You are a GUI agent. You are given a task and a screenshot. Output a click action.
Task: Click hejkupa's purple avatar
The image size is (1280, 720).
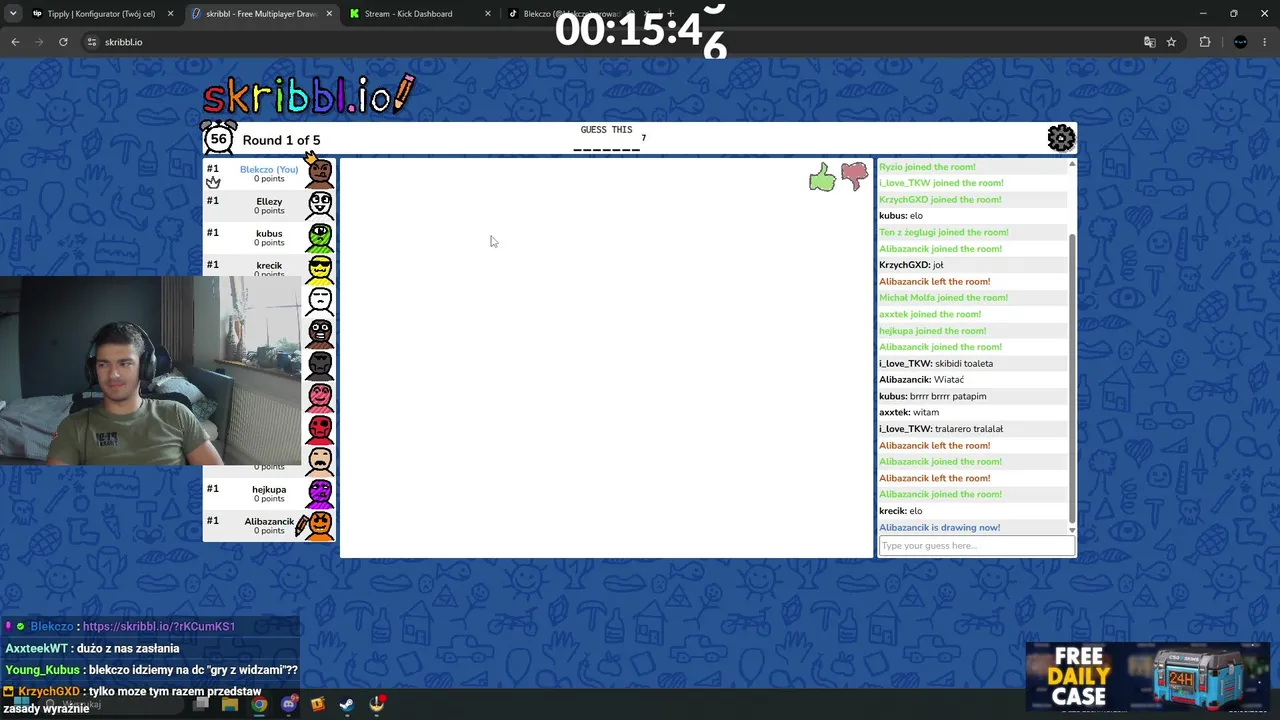[x=320, y=493]
